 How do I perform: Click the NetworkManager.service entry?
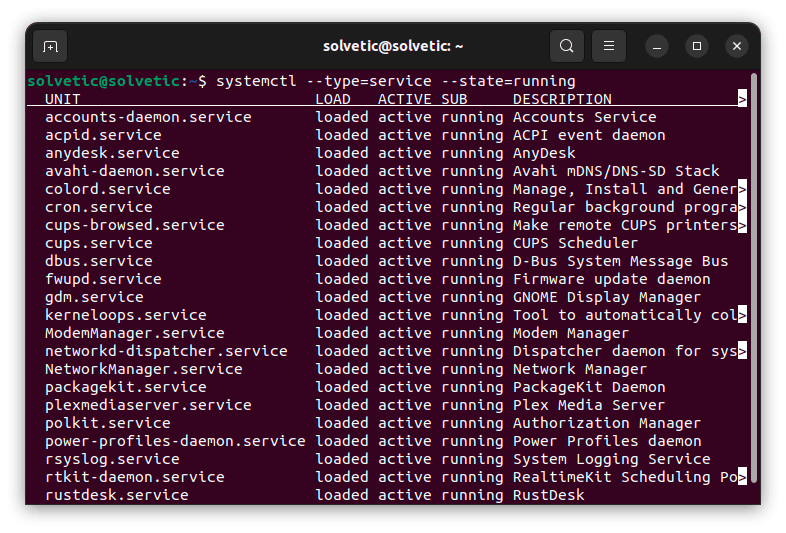(143, 369)
